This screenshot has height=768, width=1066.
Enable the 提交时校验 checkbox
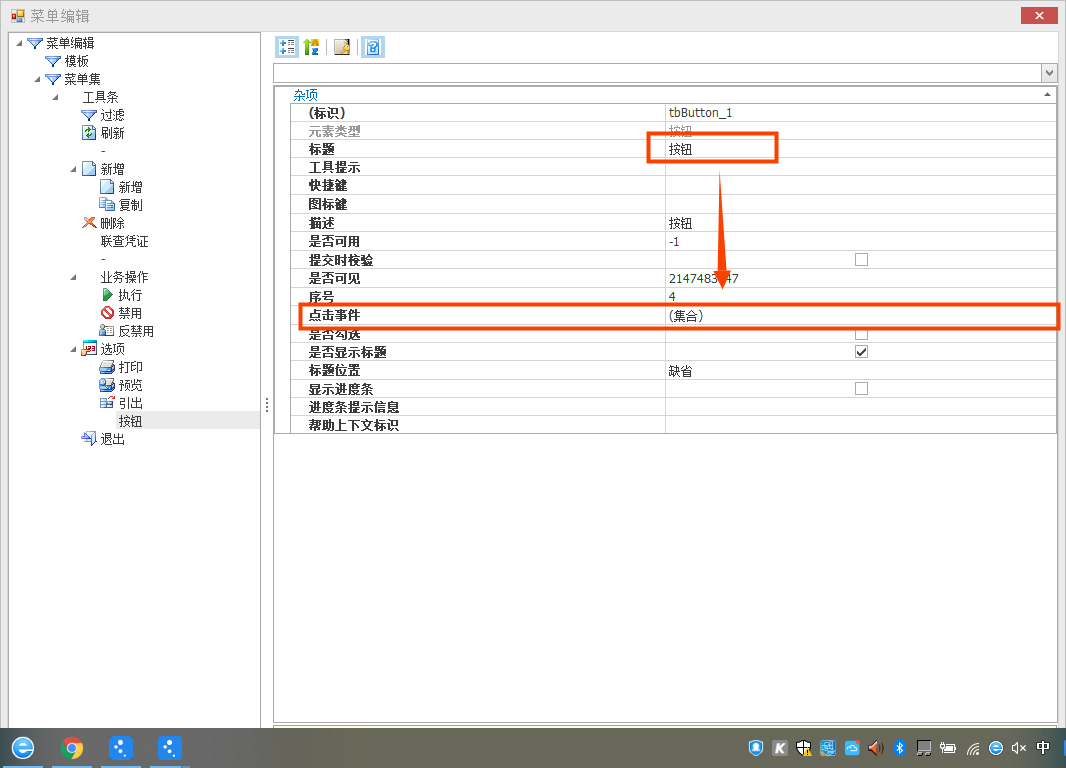coord(861,260)
